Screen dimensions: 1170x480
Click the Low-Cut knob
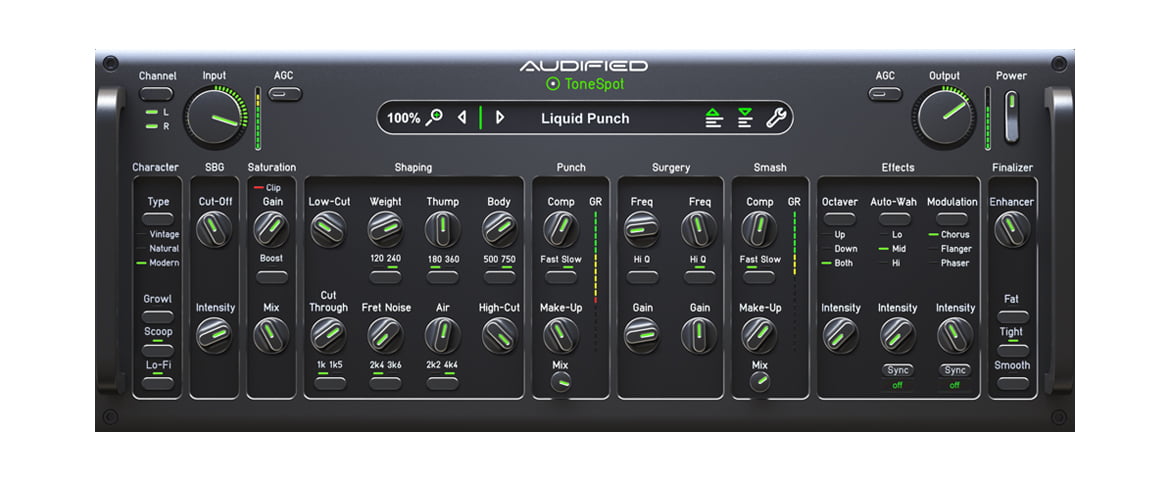(x=328, y=228)
